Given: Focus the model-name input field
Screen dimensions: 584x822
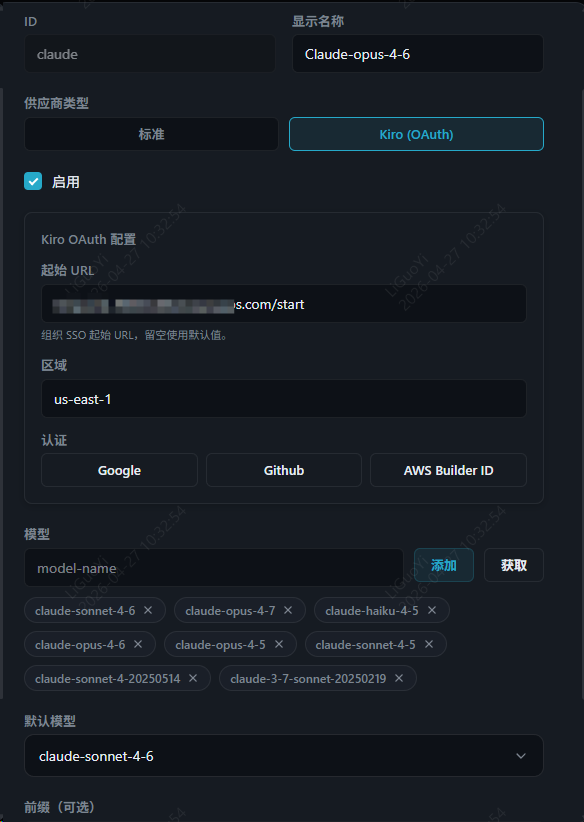Looking at the screenshot, I should 214,568.
